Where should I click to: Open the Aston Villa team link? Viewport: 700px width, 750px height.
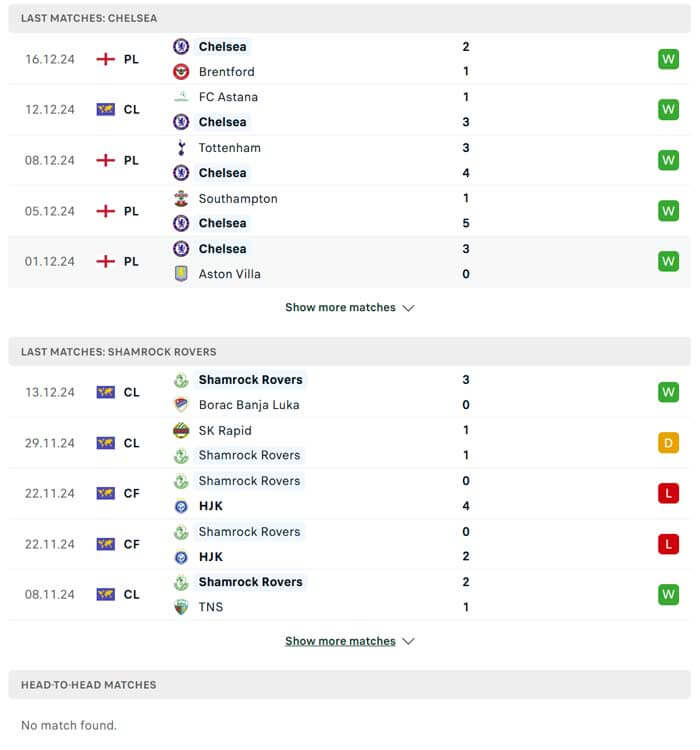click(229, 274)
